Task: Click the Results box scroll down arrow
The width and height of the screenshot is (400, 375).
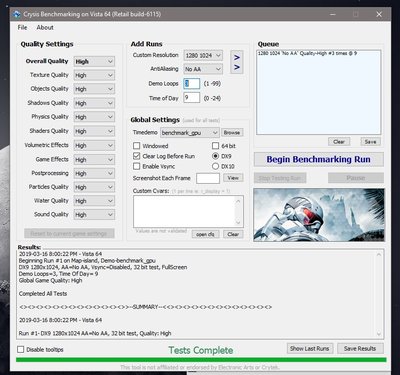Action: (379, 334)
